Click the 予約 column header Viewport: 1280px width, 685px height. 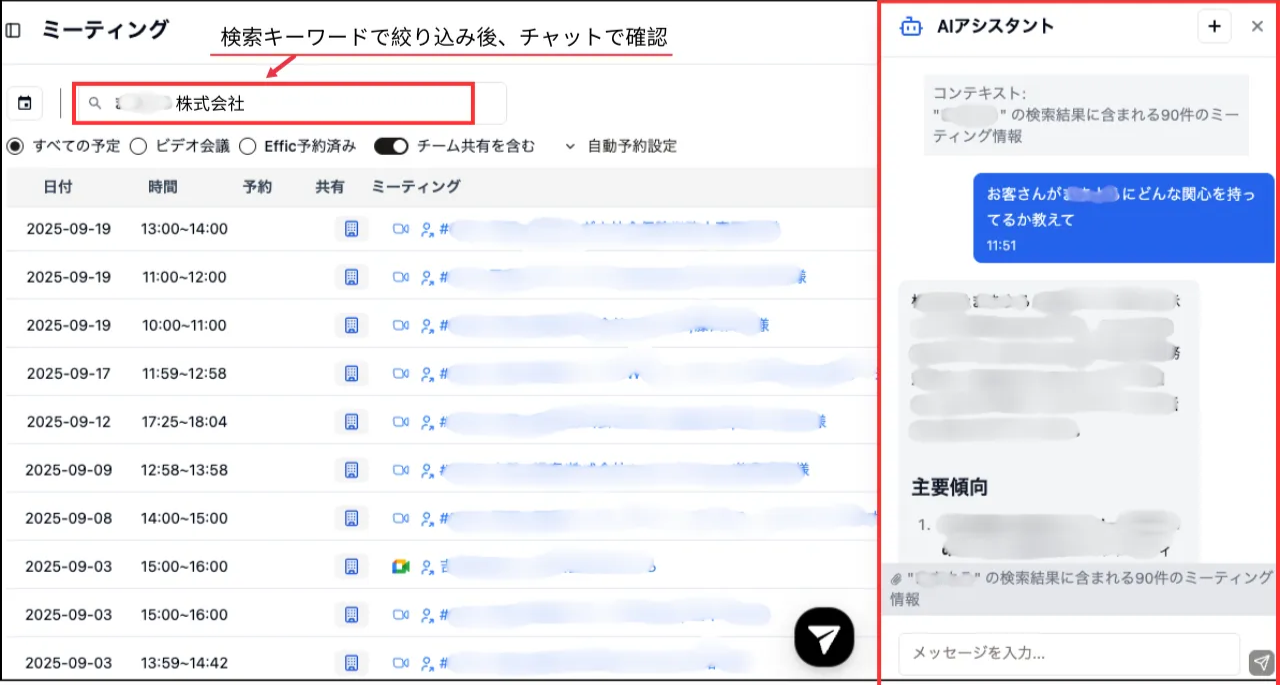point(257,187)
